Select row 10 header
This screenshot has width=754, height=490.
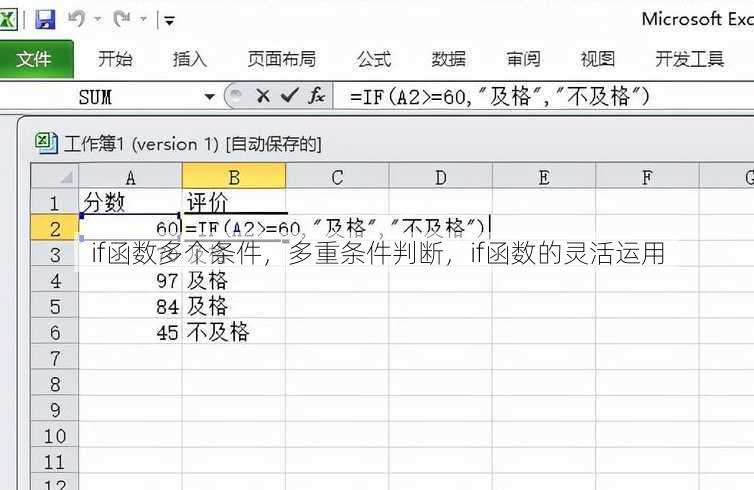click(x=55, y=436)
